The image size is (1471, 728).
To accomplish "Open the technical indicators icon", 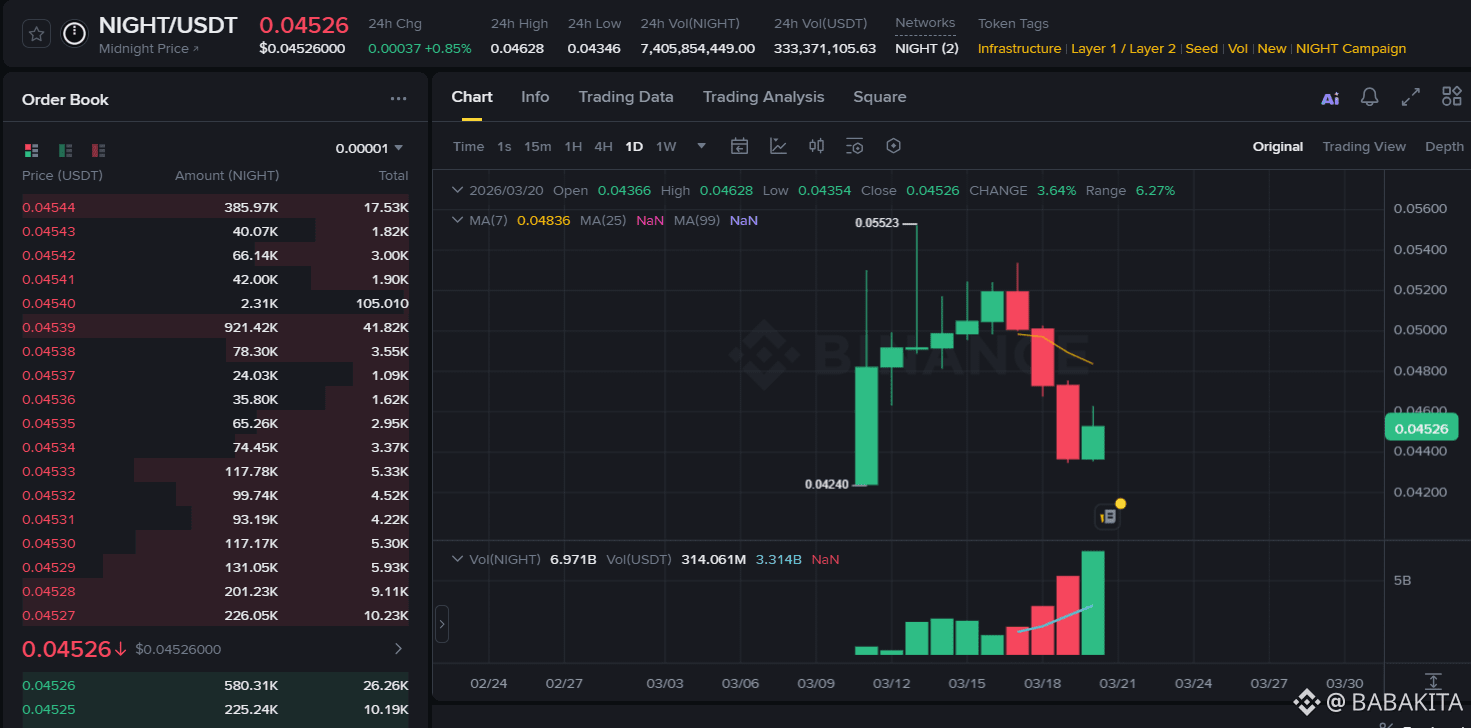I will [778, 146].
